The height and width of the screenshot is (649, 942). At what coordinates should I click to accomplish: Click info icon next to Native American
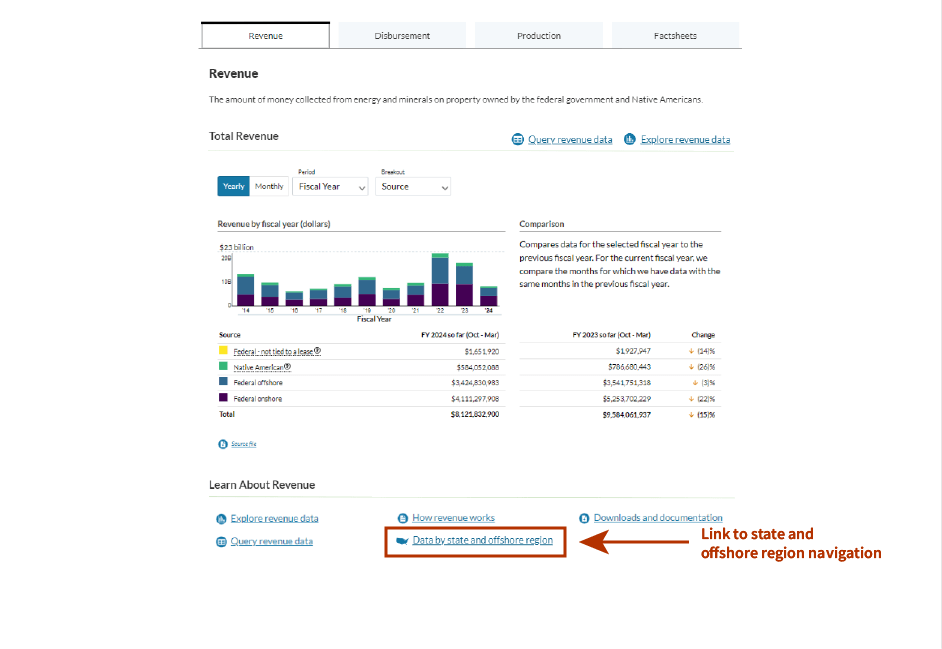coord(287,367)
